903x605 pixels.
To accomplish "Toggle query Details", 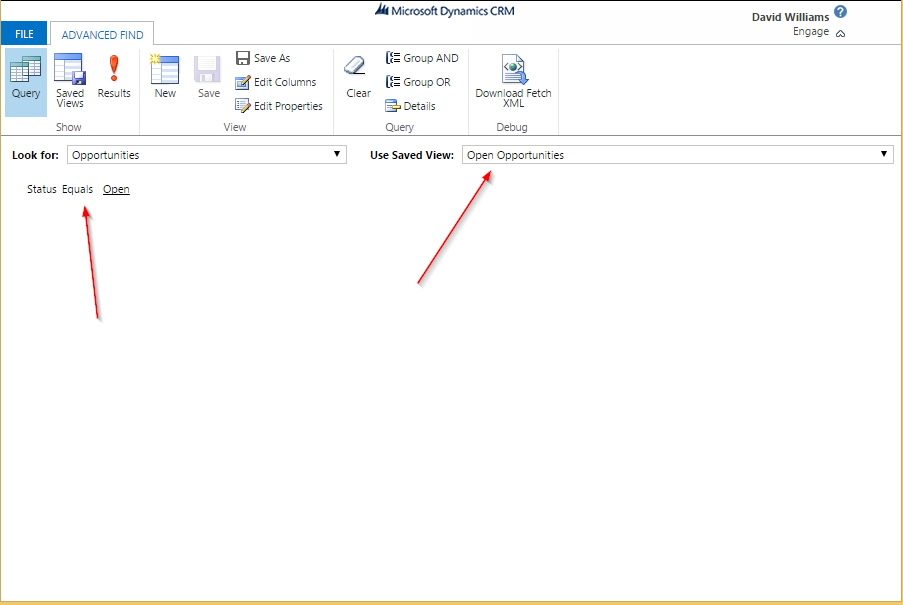I will point(410,106).
